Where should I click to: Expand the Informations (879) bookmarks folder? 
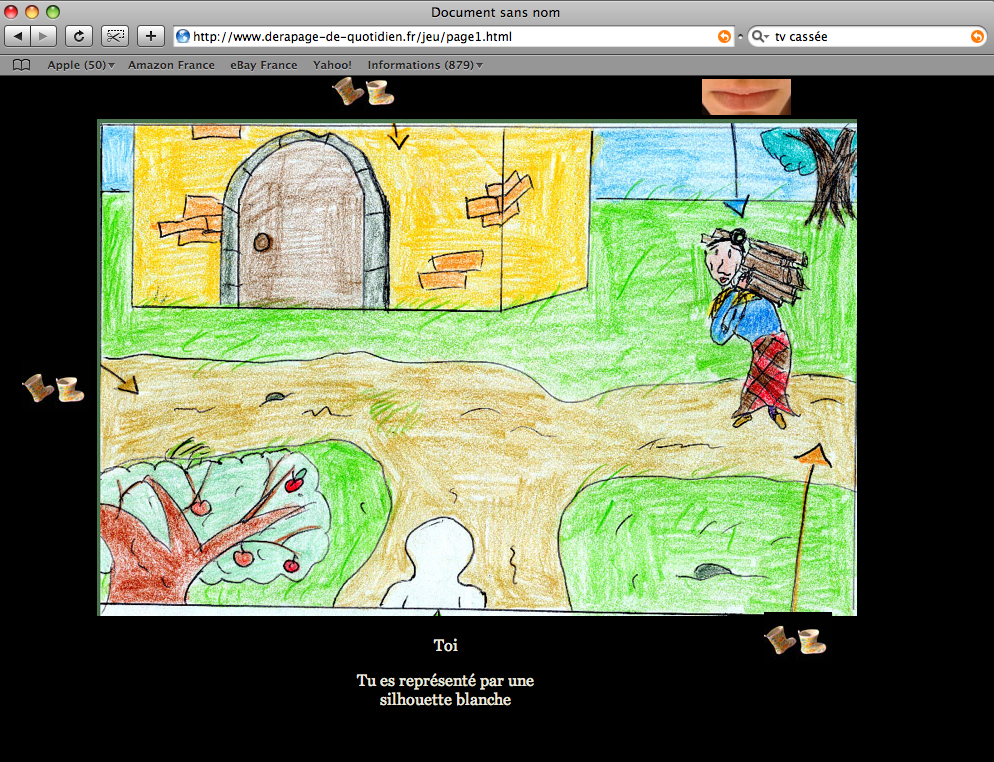point(425,65)
